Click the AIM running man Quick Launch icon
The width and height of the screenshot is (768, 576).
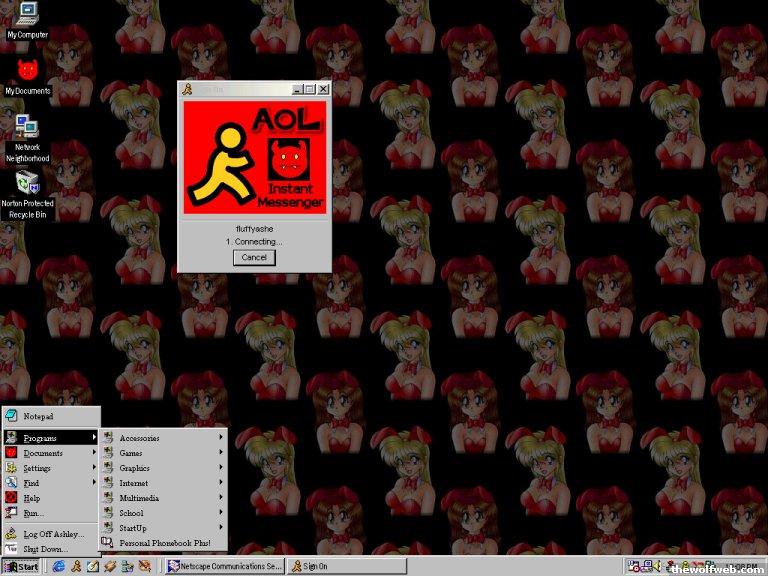click(x=75, y=566)
